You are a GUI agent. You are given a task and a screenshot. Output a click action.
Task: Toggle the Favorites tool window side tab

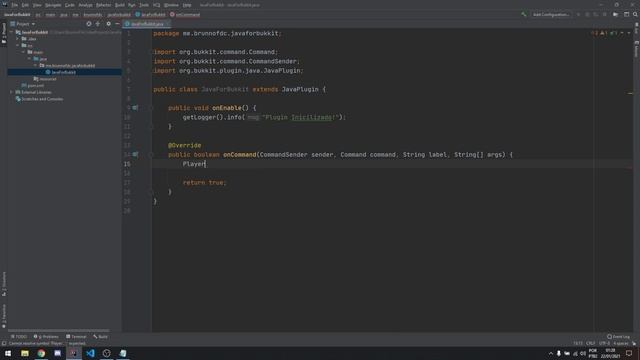pos(4,316)
